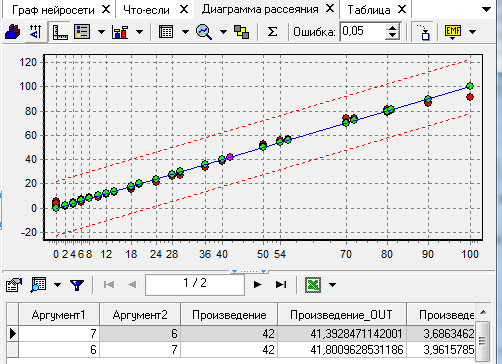This screenshot has width=502, height=364.
Task: Click the blue filter funnel icon
Action: (77, 285)
